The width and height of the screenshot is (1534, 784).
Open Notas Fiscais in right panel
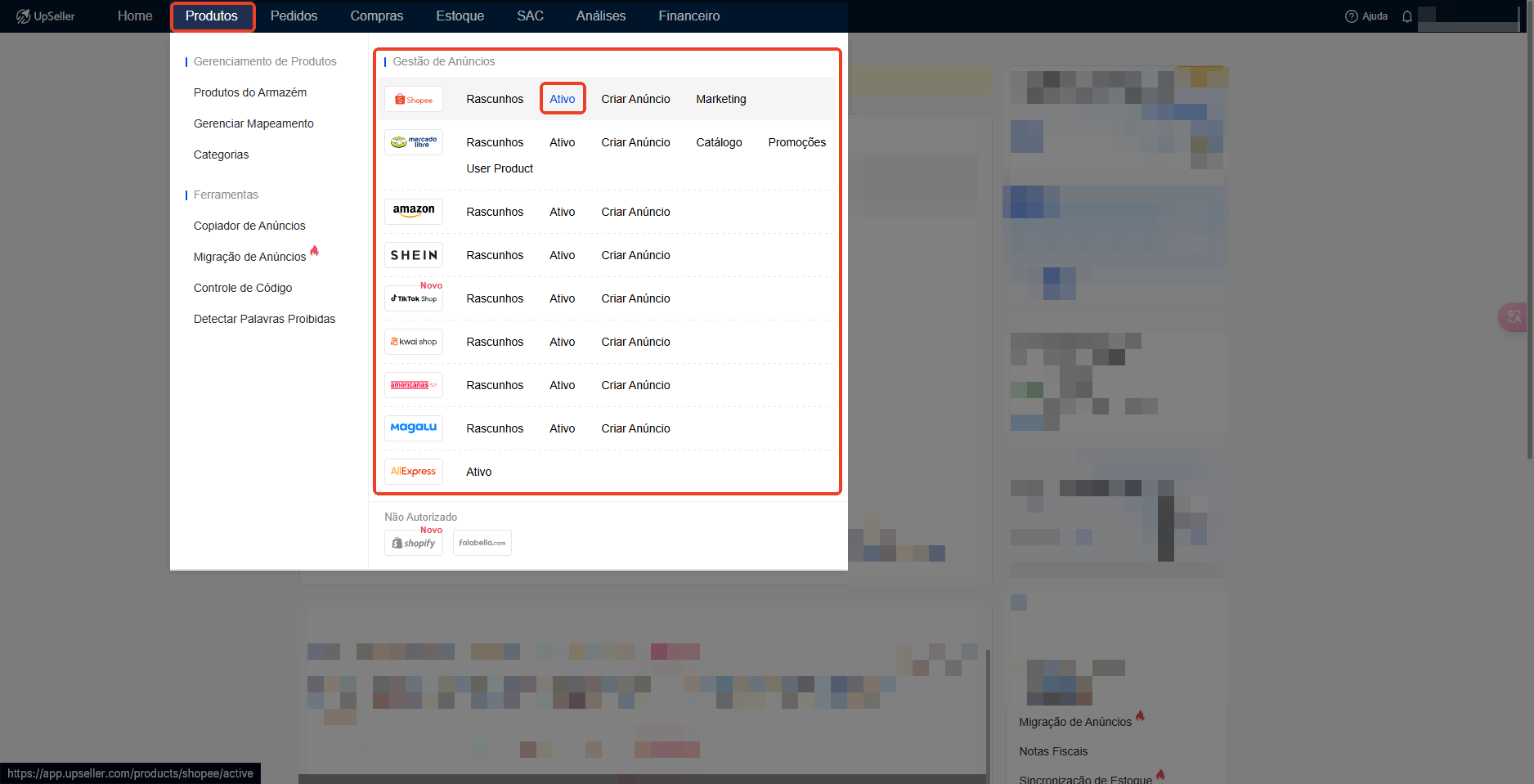tap(1053, 751)
